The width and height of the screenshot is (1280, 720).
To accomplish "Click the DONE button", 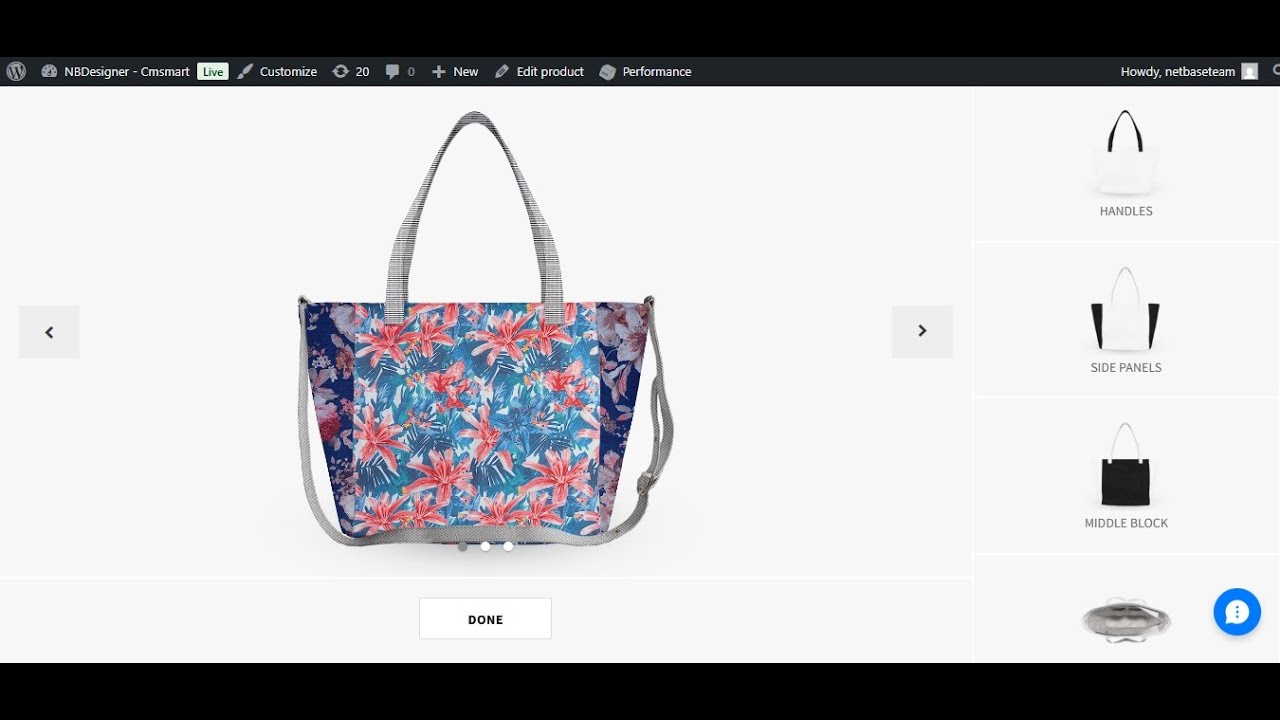I will click(x=485, y=619).
